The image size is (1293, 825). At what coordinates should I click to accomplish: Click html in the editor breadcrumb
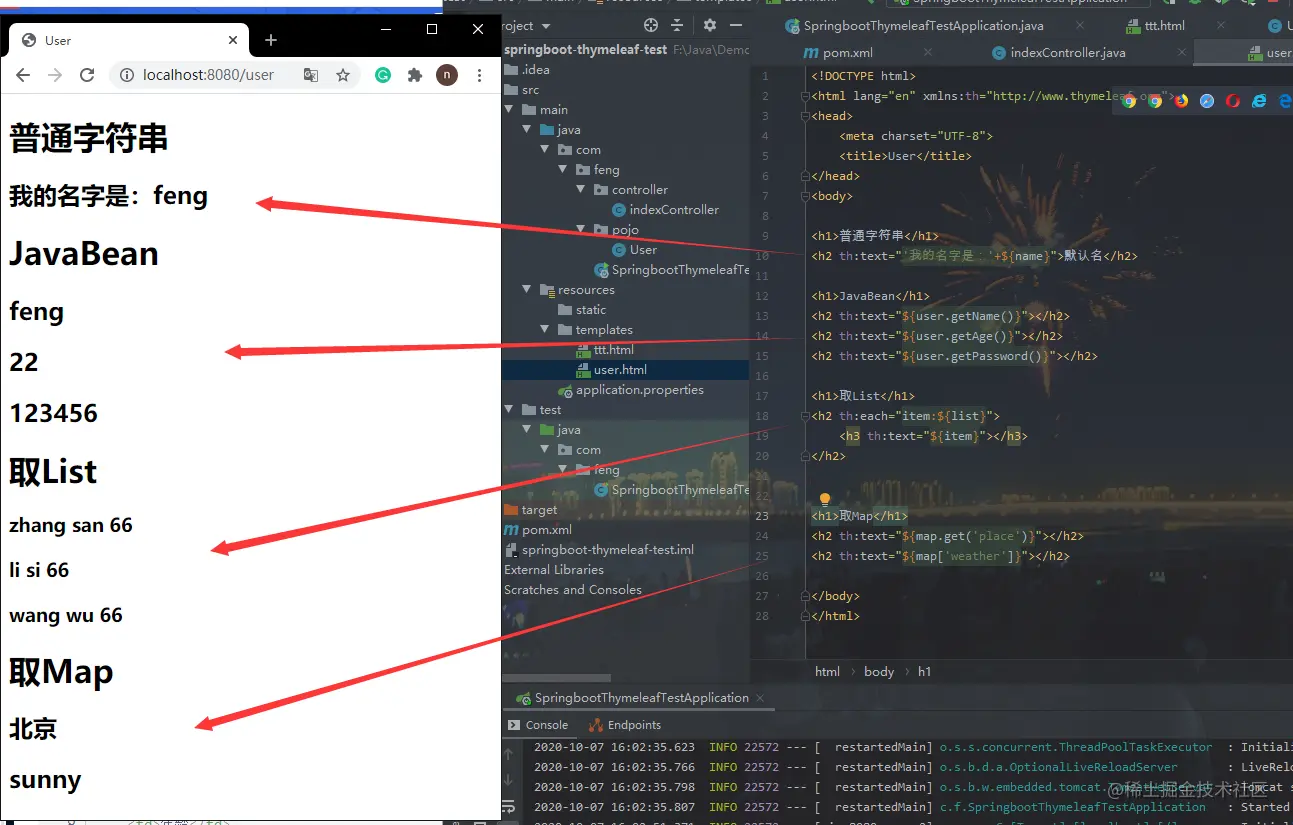click(x=827, y=672)
